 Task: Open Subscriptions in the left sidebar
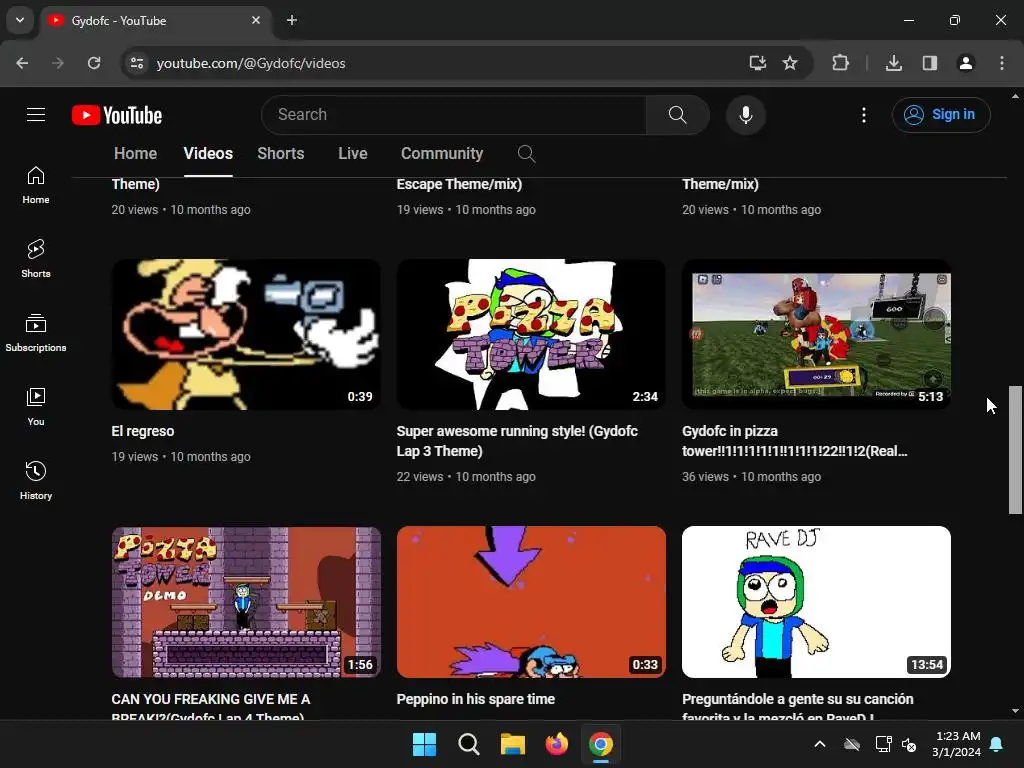(x=36, y=333)
